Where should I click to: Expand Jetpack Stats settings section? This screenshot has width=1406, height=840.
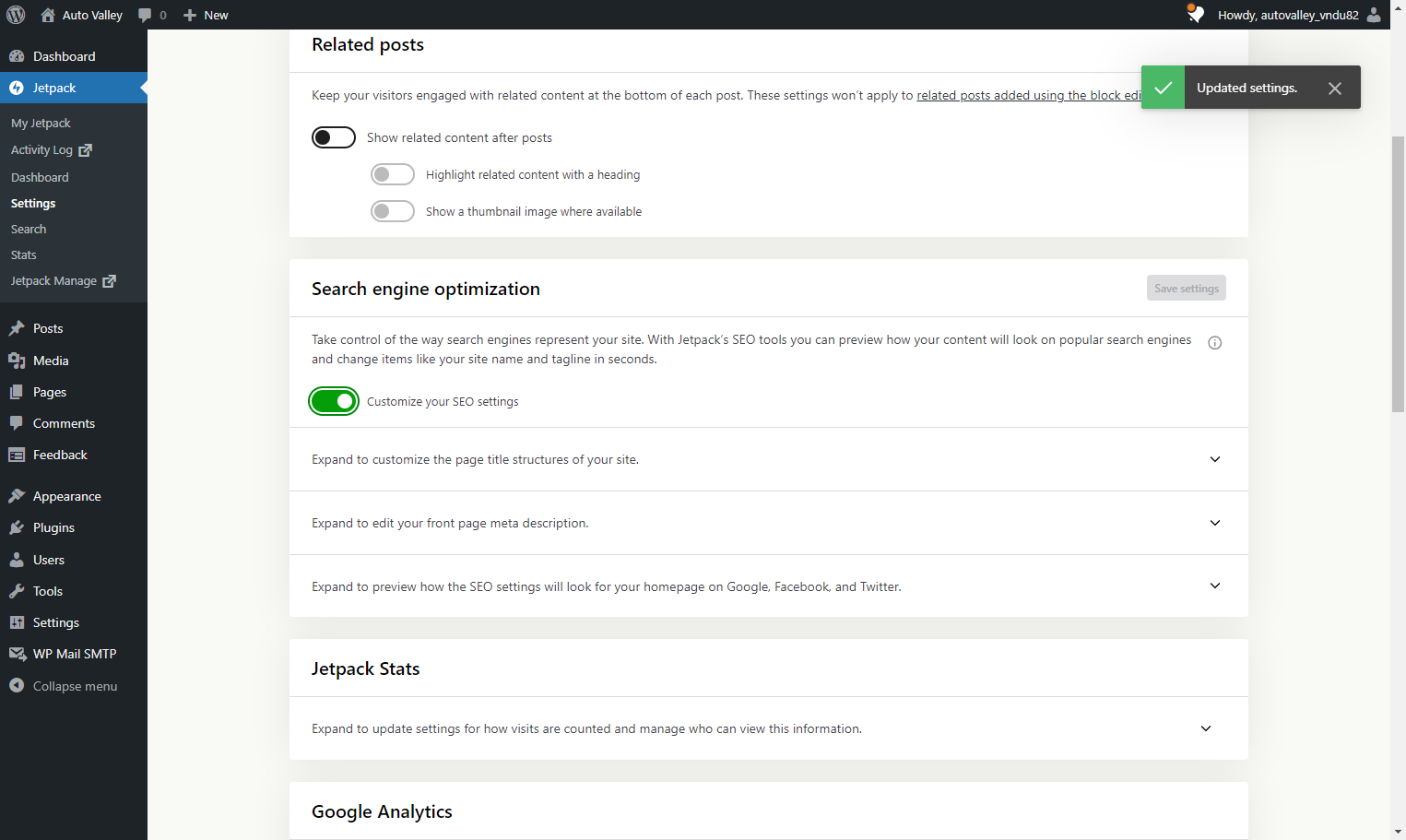click(769, 728)
